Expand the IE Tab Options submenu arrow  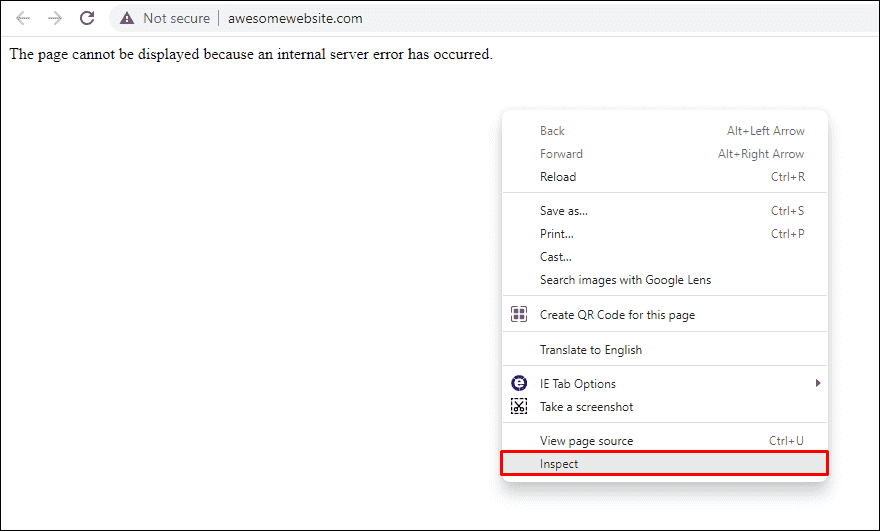pyautogui.click(x=818, y=383)
